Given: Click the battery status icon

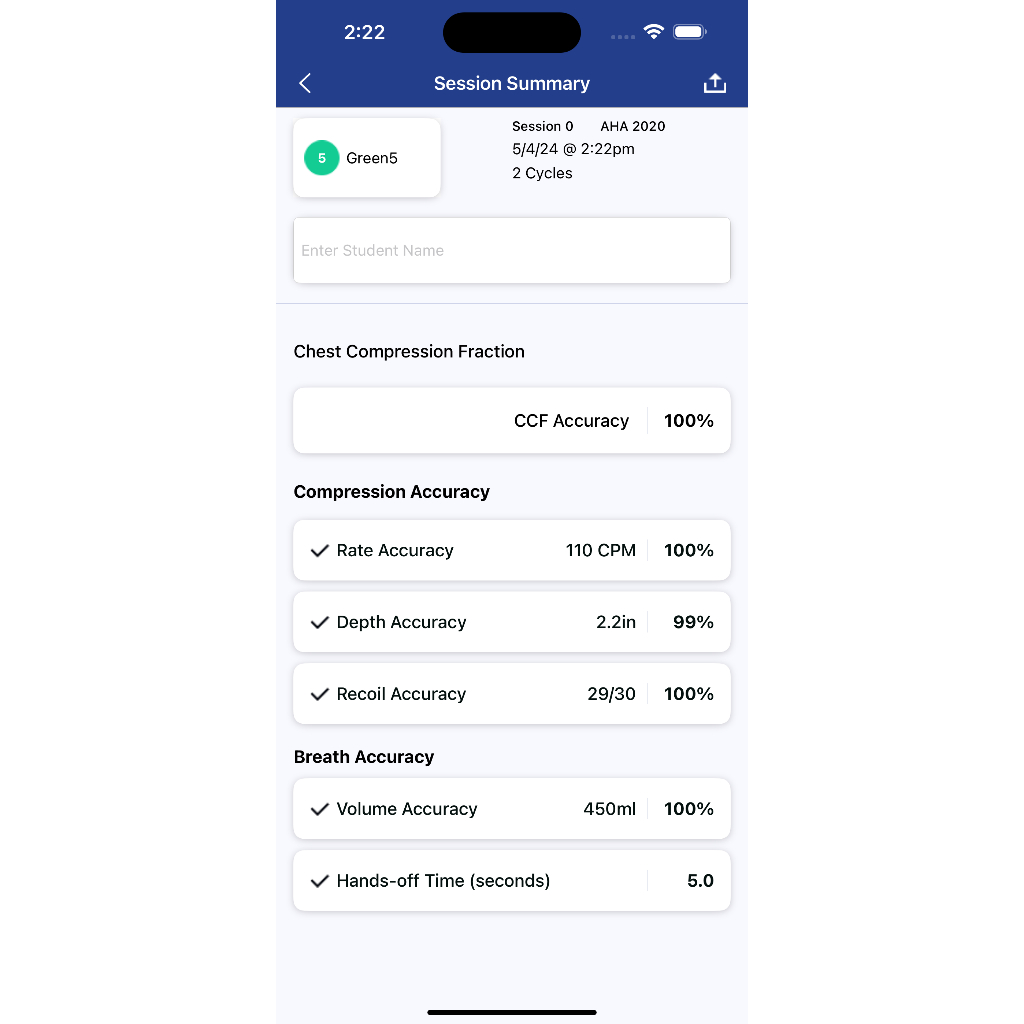Looking at the screenshot, I should 690,32.
